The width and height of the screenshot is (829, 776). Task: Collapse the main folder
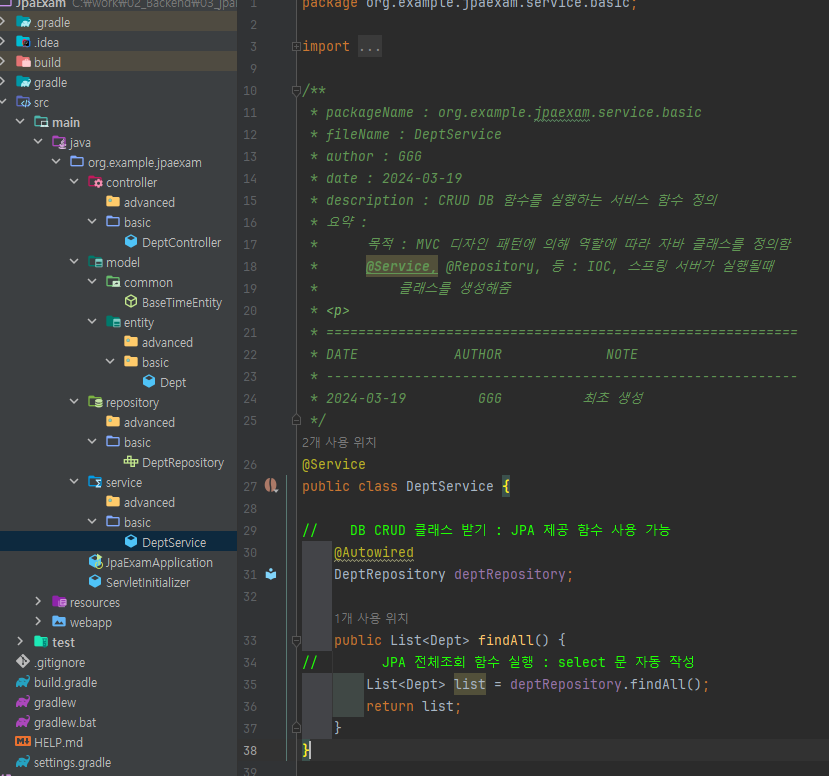(x=20, y=122)
